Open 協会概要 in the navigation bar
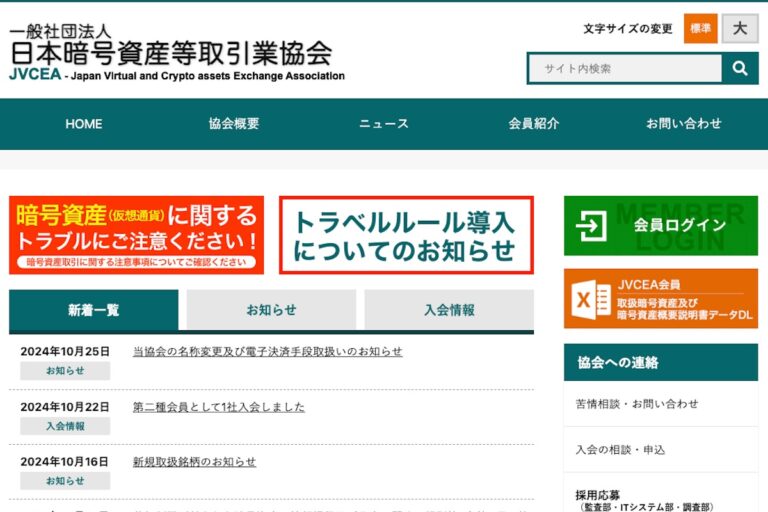Viewport: 768px width, 512px height. tap(234, 124)
